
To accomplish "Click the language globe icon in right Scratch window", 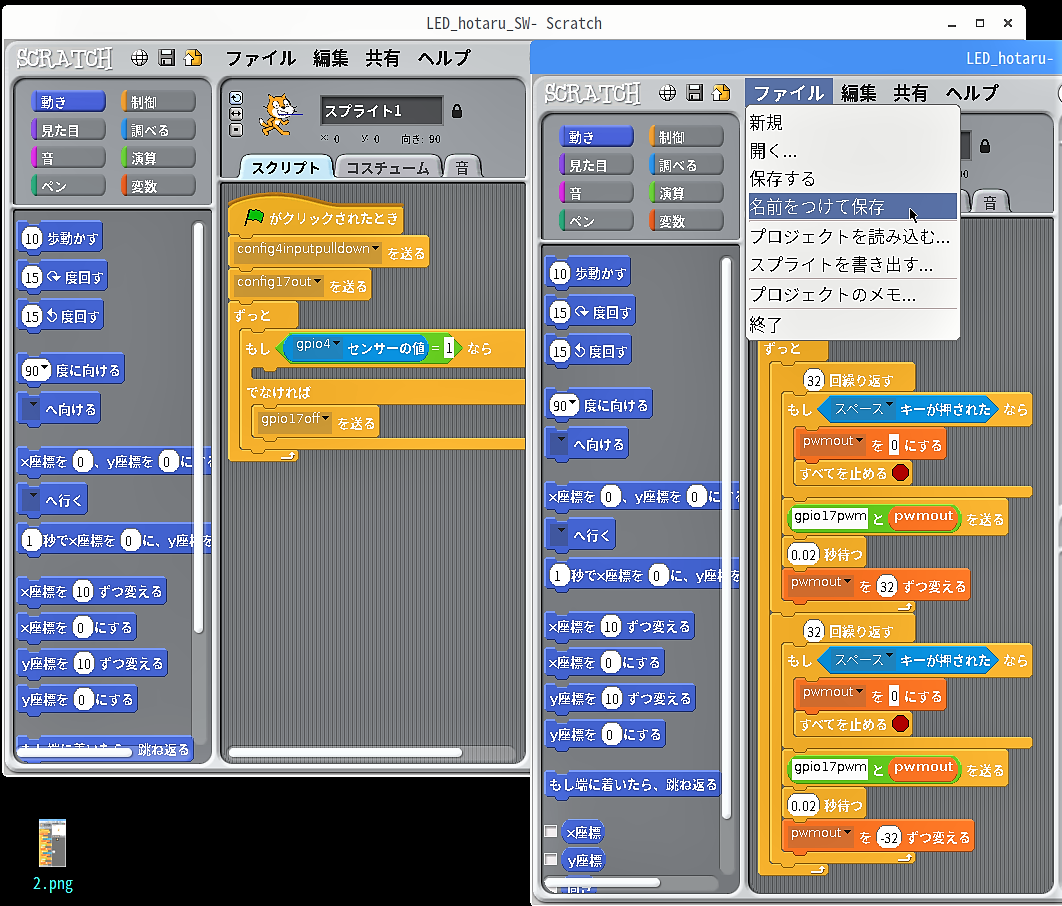I will pos(668,93).
